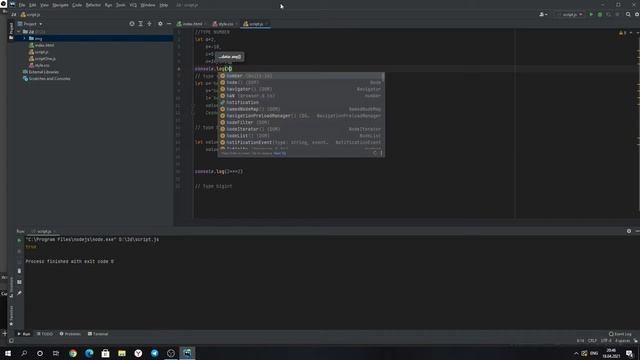Select style.css in project tree
Viewport: 640px width, 360px height.
coord(39,65)
